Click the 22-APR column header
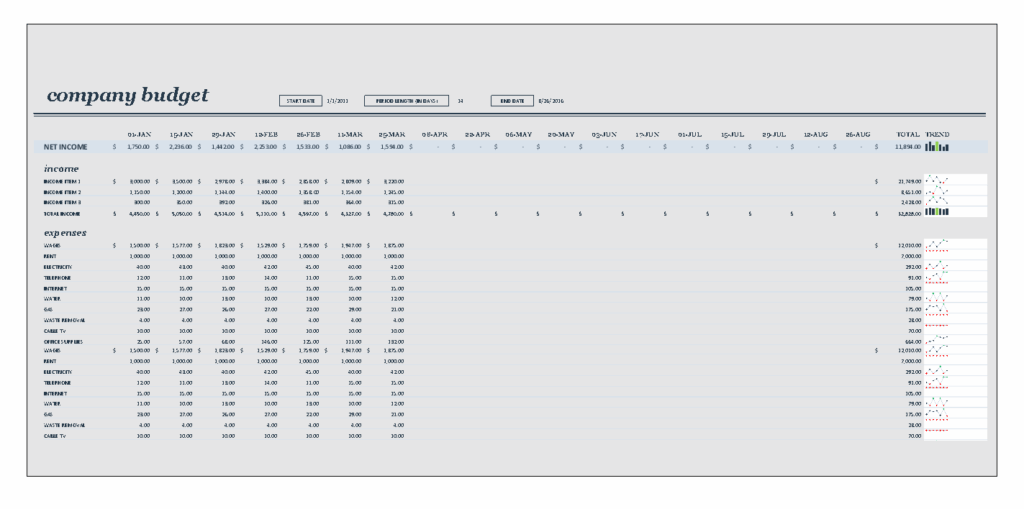 [x=477, y=134]
